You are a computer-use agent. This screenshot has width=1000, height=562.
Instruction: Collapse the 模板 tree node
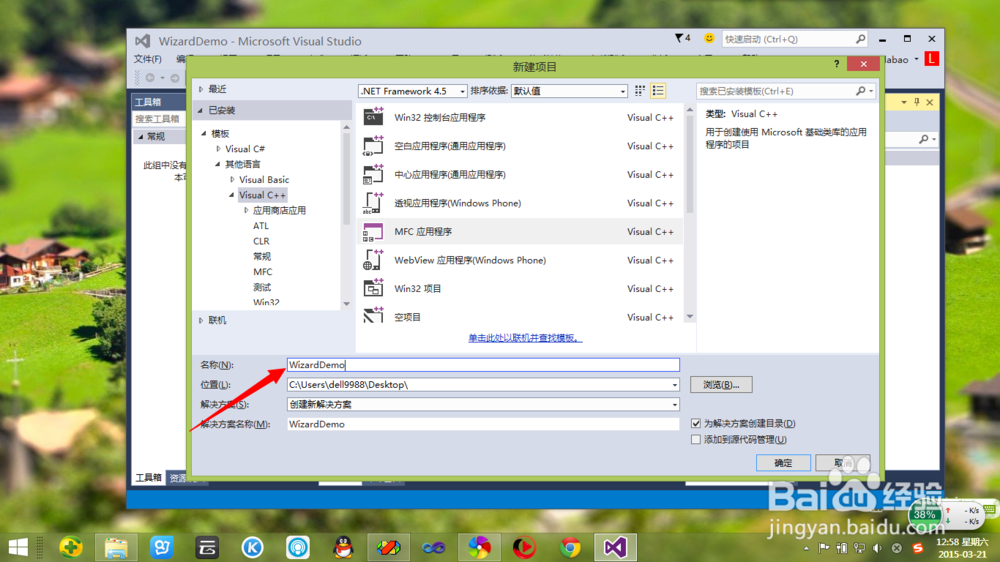[x=204, y=133]
